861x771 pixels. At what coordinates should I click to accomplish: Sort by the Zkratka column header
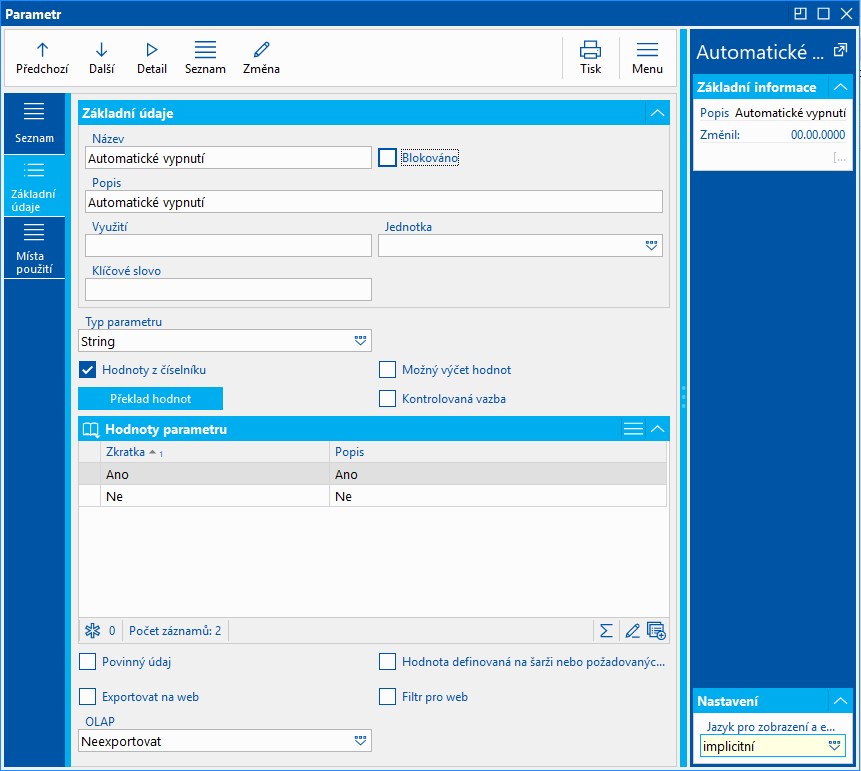[215, 452]
